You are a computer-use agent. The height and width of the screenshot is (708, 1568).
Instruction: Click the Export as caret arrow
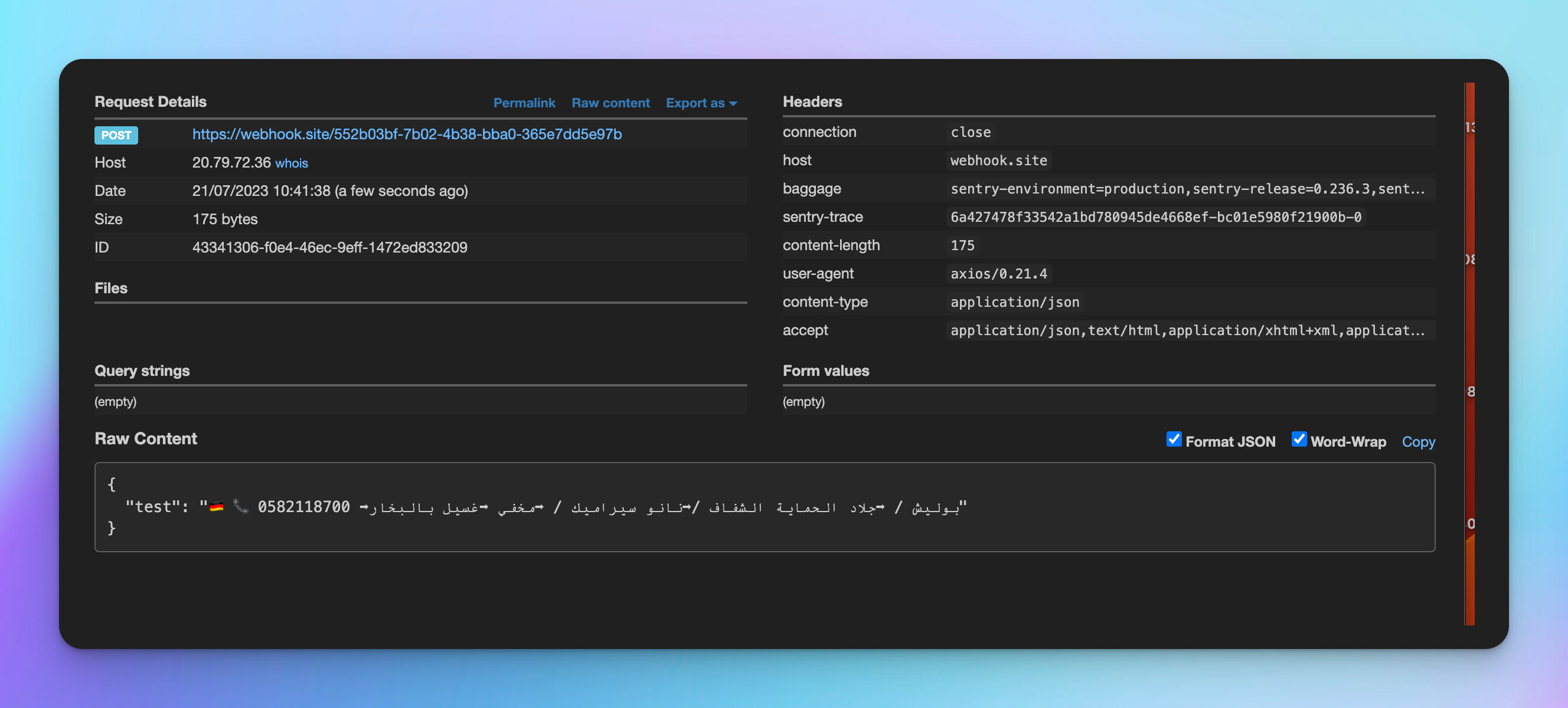[733, 104]
